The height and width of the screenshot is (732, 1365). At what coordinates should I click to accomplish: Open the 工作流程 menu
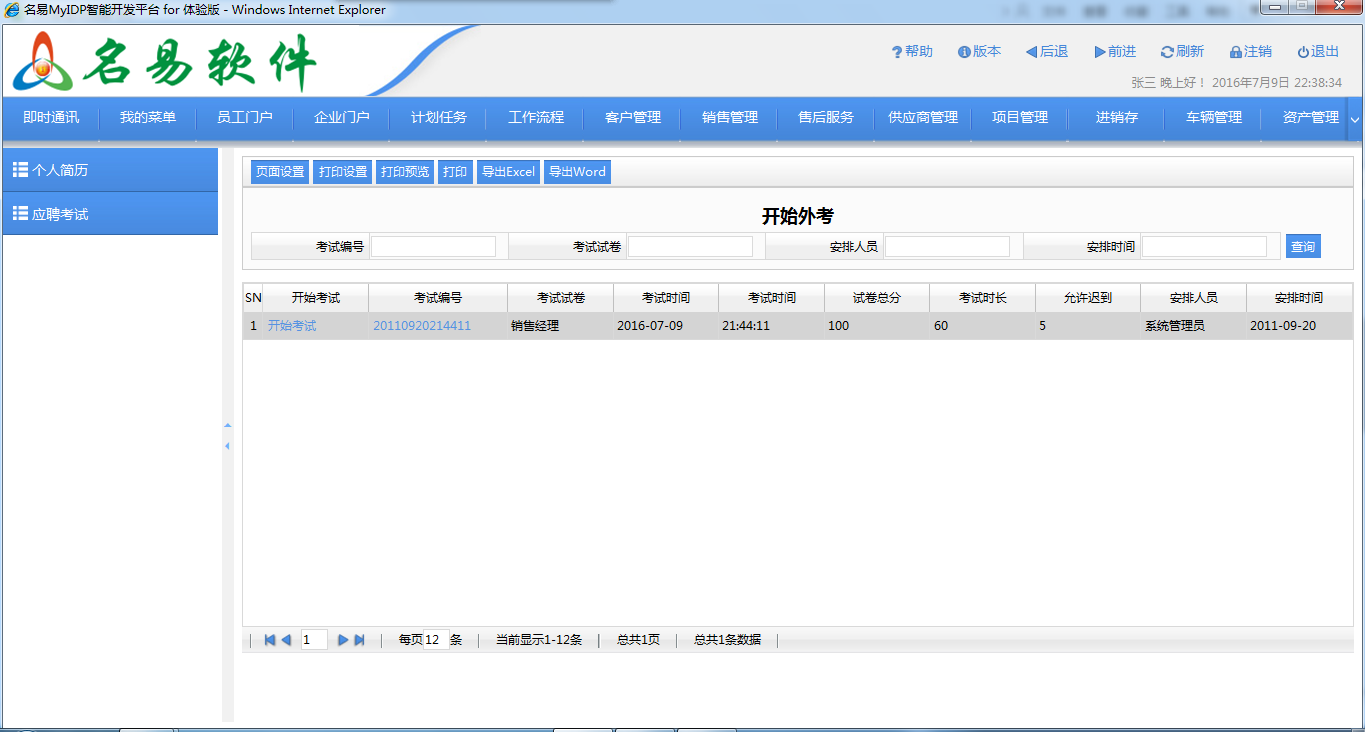pyautogui.click(x=536, y=118)
